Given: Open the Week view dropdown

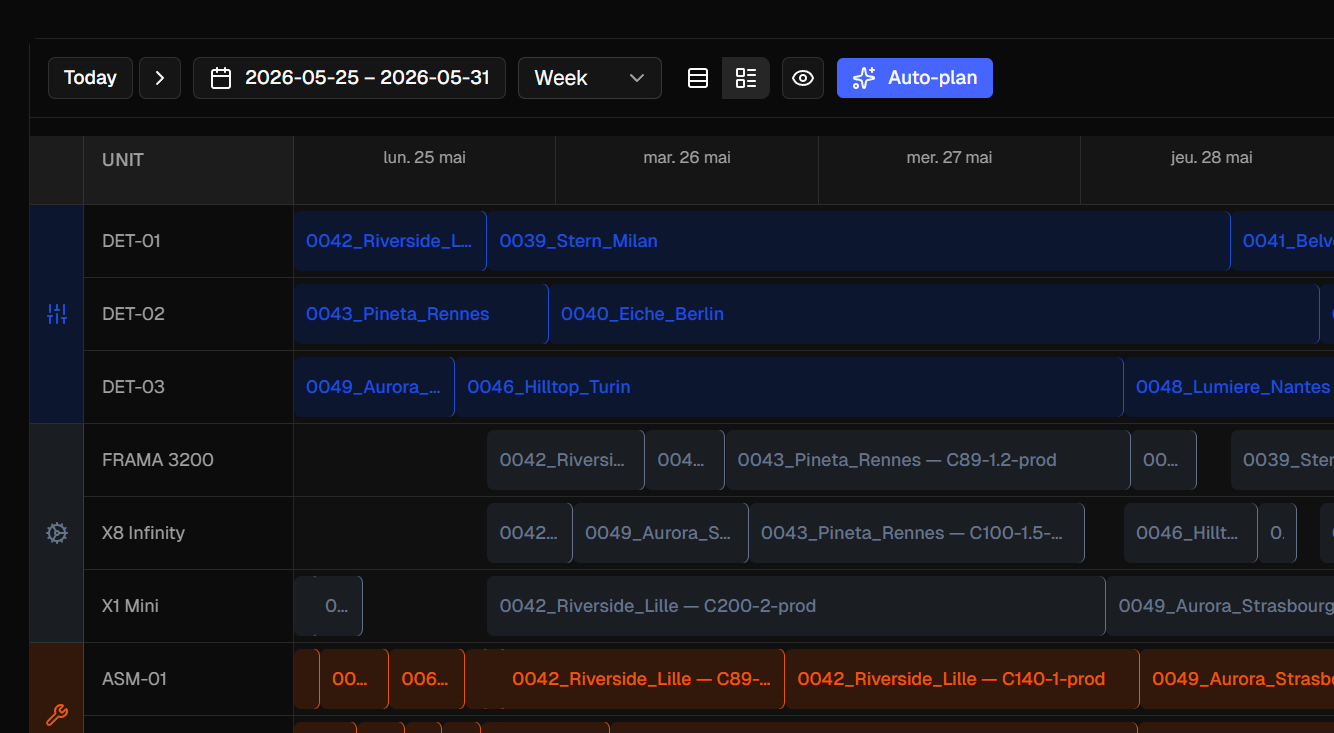Looking at the screenshot, I should pos(590,78).
